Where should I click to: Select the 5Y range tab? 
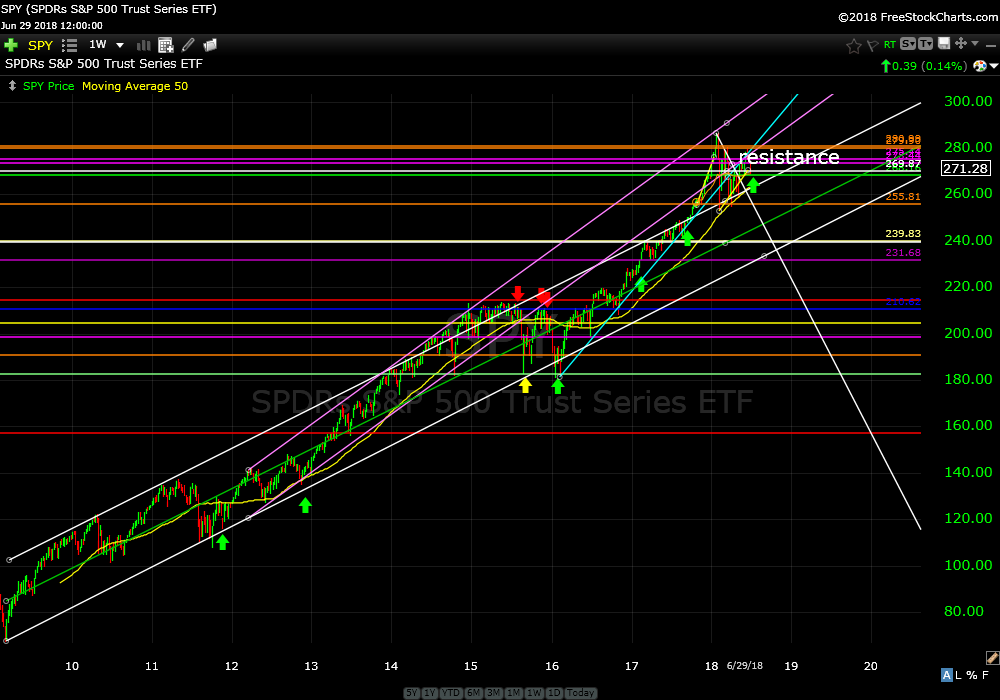(x=411, y=693)
